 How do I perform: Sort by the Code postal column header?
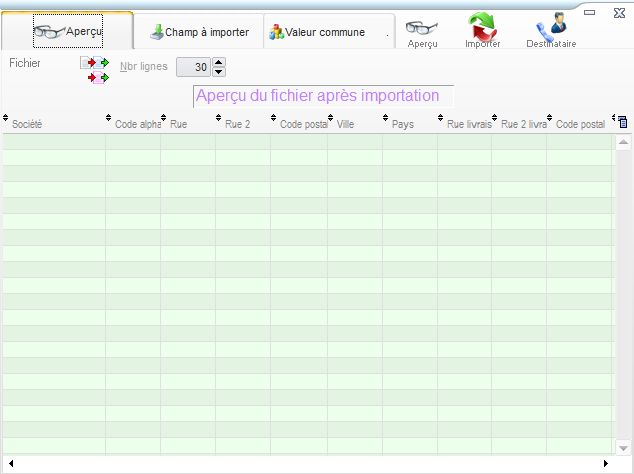tap(303, 124)
